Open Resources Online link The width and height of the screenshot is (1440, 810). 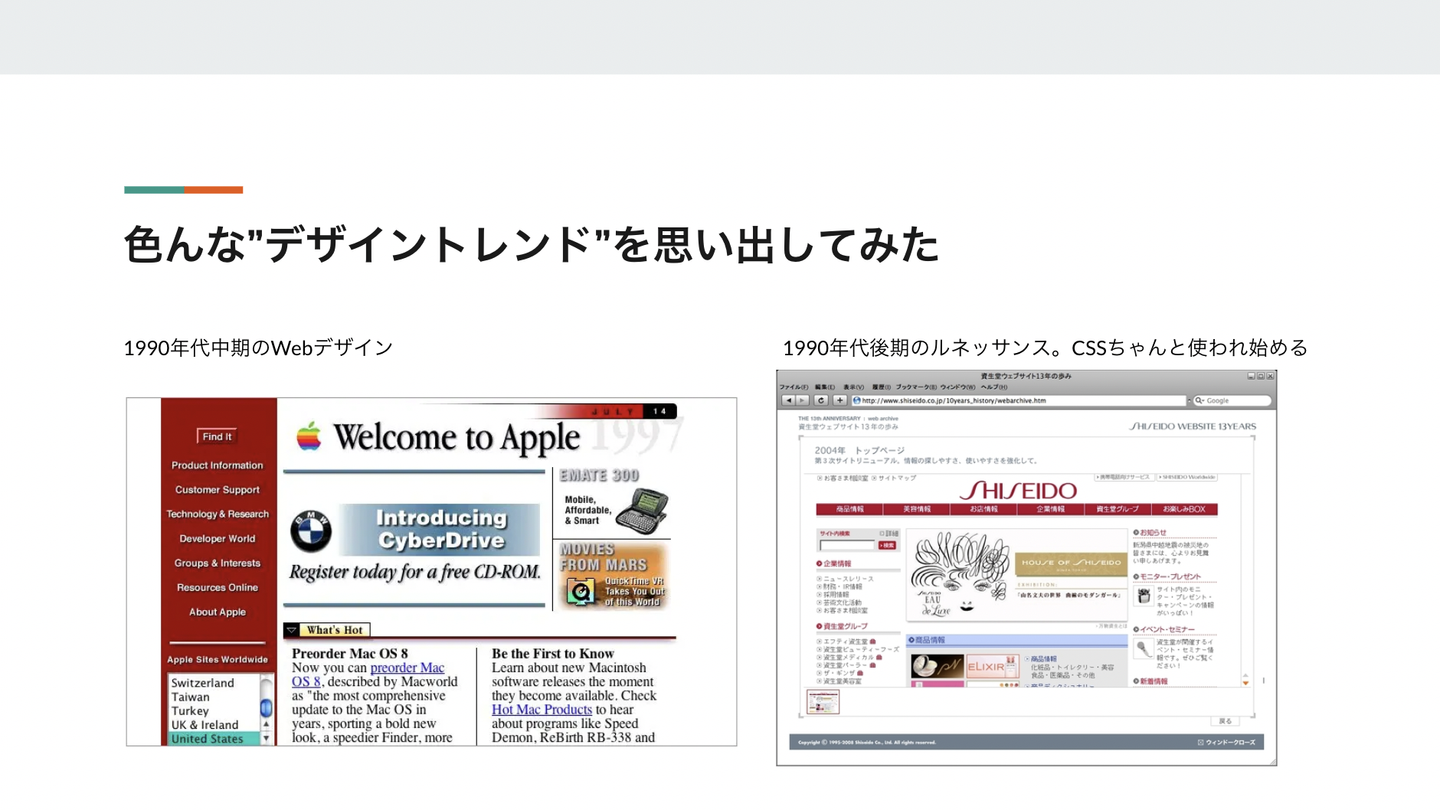(x=217, y=587)
